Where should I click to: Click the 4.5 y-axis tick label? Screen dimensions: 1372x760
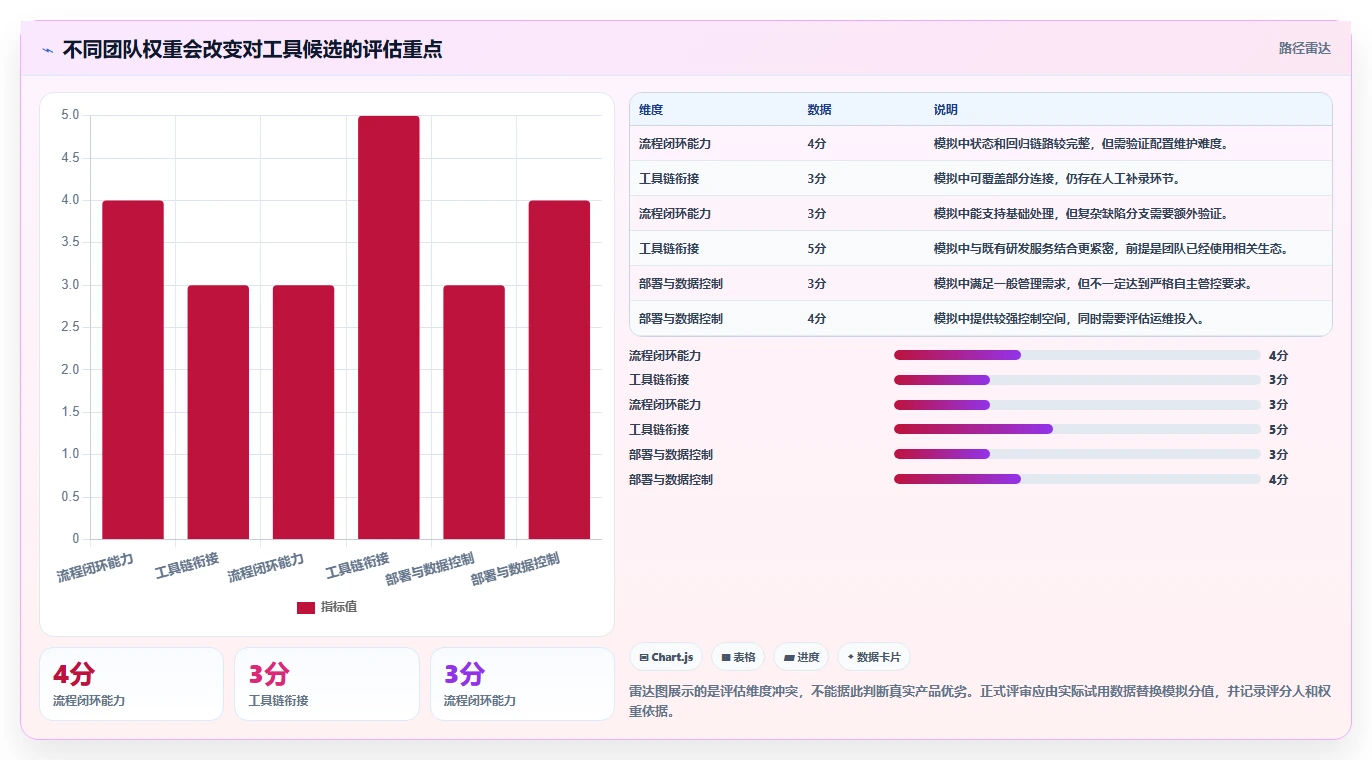(x=70, y=157)
